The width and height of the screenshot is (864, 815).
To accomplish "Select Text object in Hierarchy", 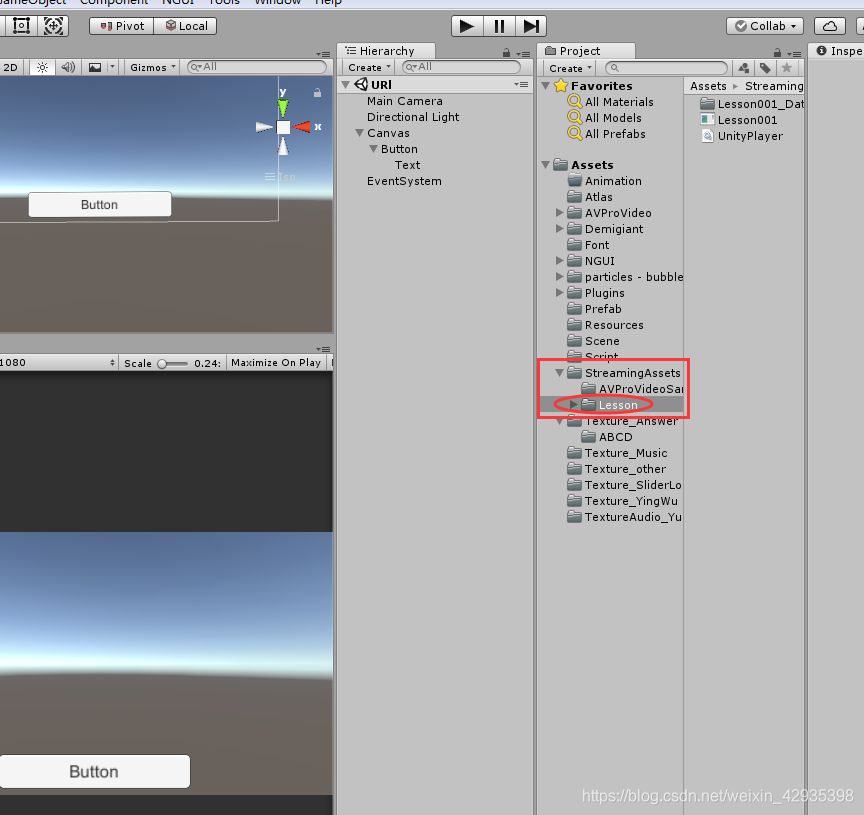I will 407,165.
